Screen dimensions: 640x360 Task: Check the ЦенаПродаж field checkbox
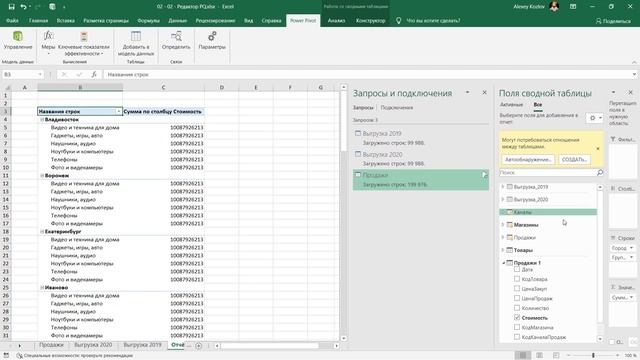pos(517,298)
